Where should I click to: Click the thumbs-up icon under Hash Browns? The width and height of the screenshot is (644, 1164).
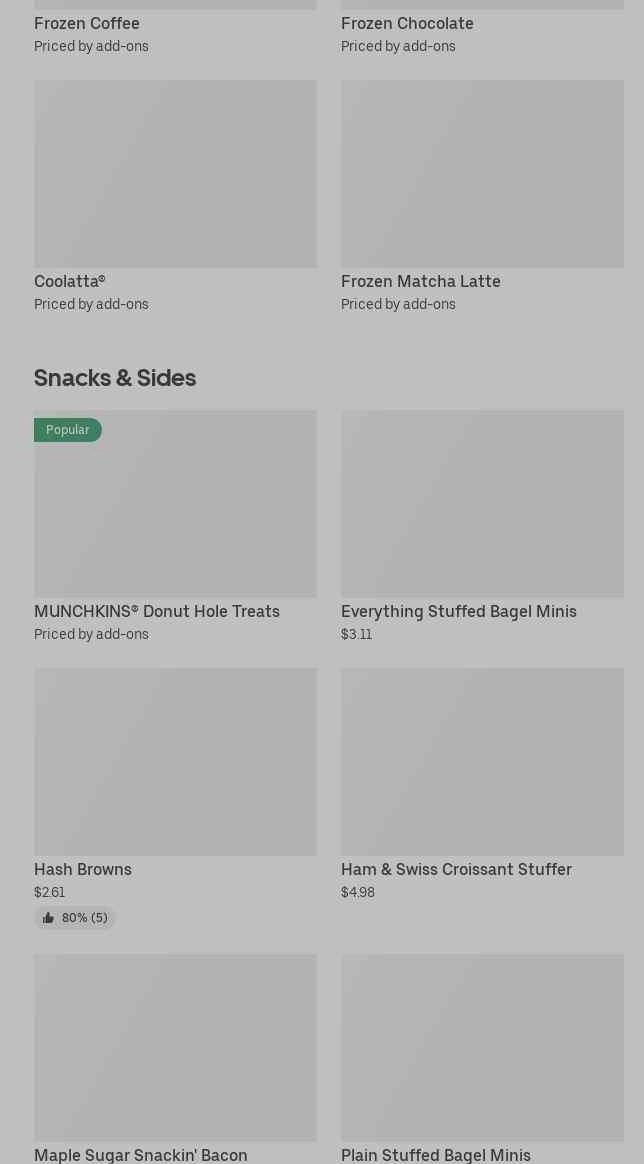(x=48, y=918)
